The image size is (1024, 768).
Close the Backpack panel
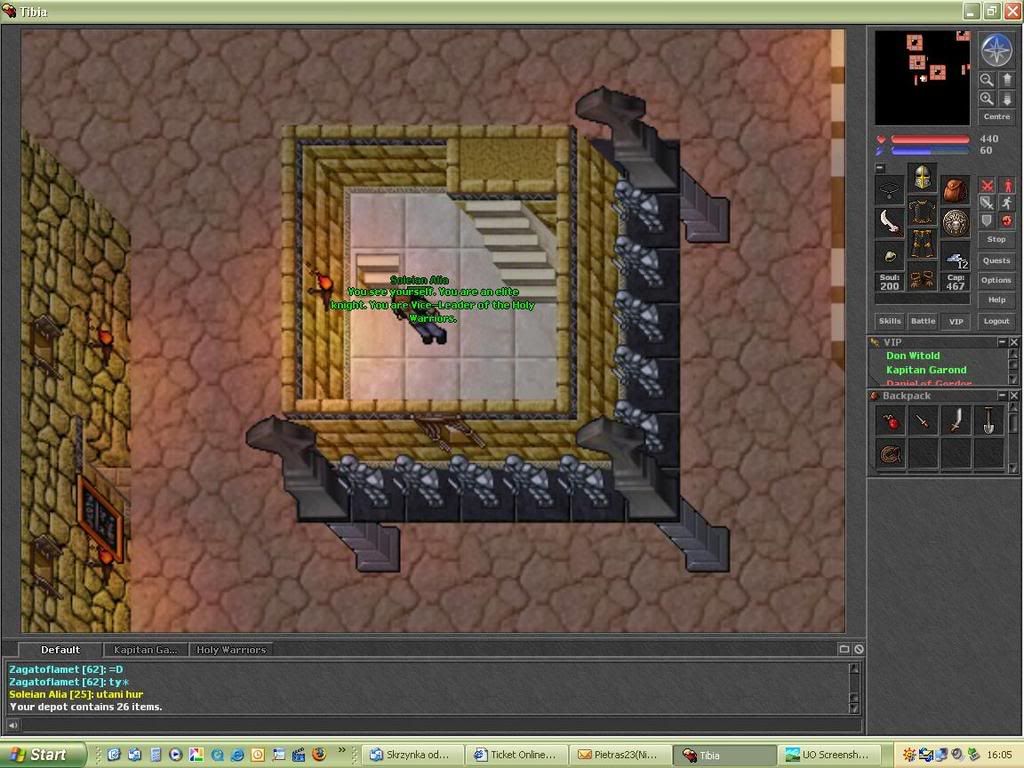[1014, 396]
